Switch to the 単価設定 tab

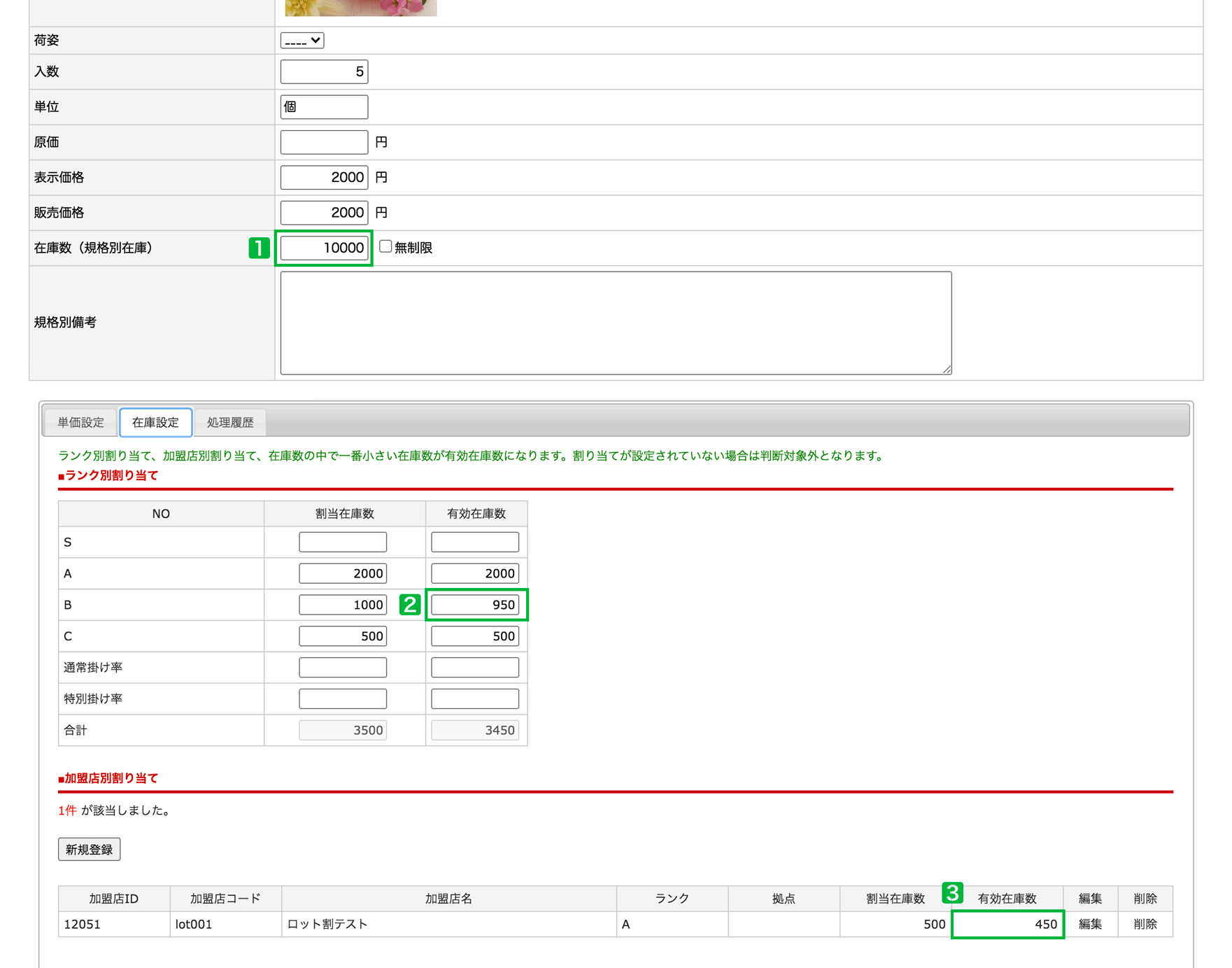(x=80, y=422)
